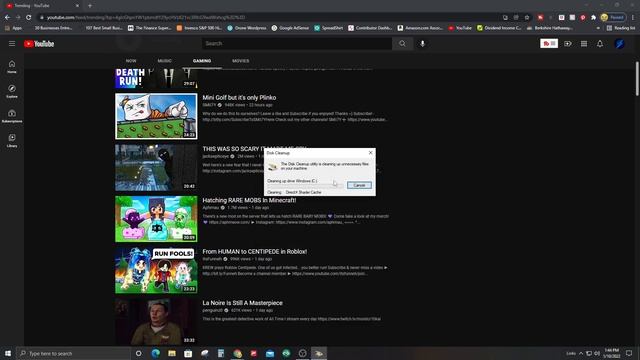Open the YouTube hamburger guide menu
The image size is (640, 360).
(12, 44)
